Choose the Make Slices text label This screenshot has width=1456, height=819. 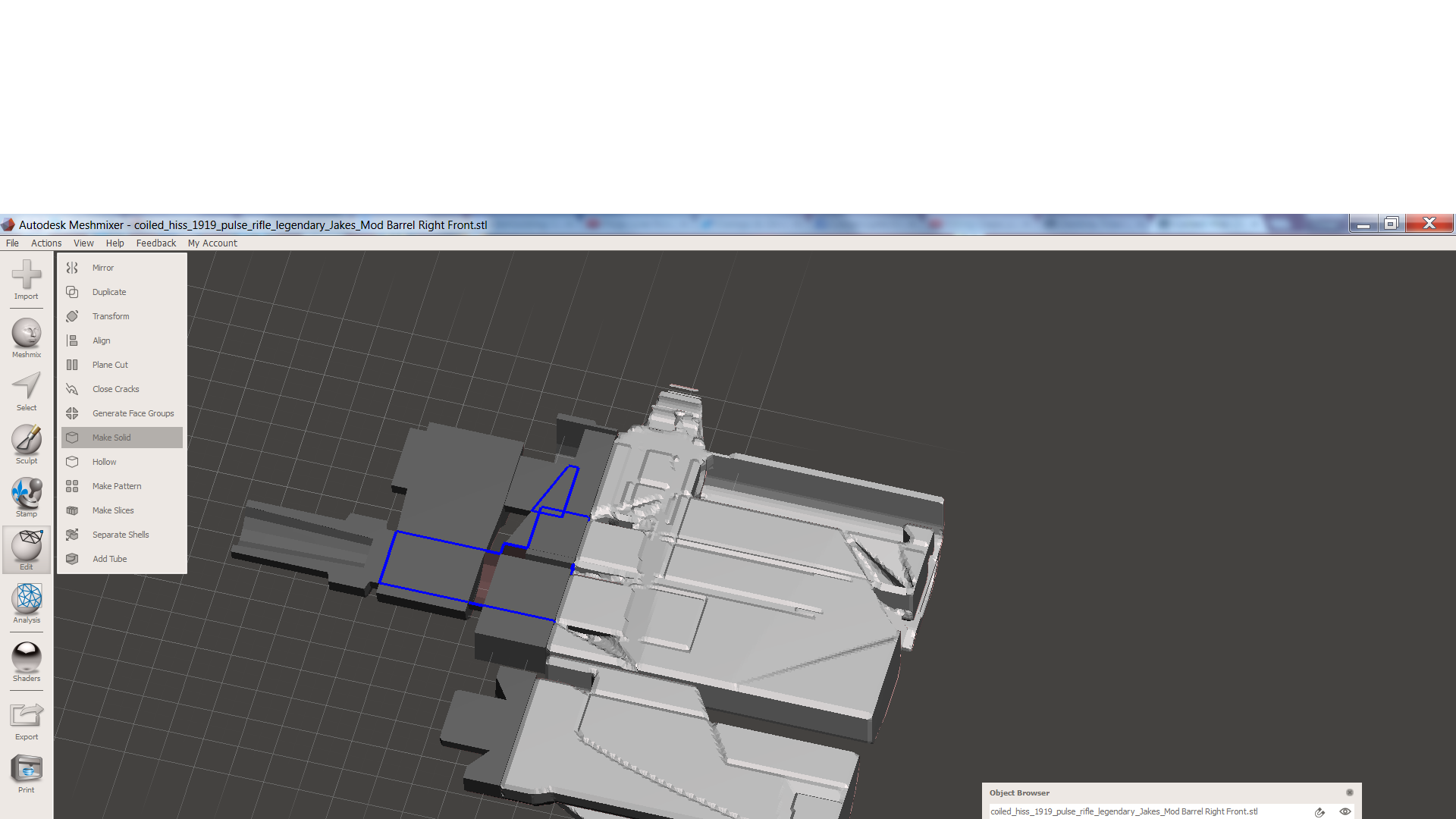[x=113, y=510]
